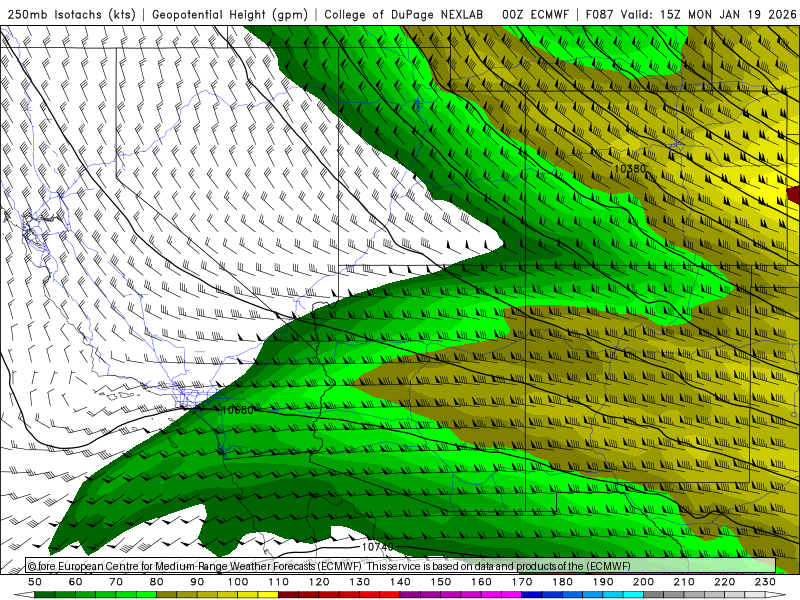Click the 230 value on the color scale

[765, 582]
